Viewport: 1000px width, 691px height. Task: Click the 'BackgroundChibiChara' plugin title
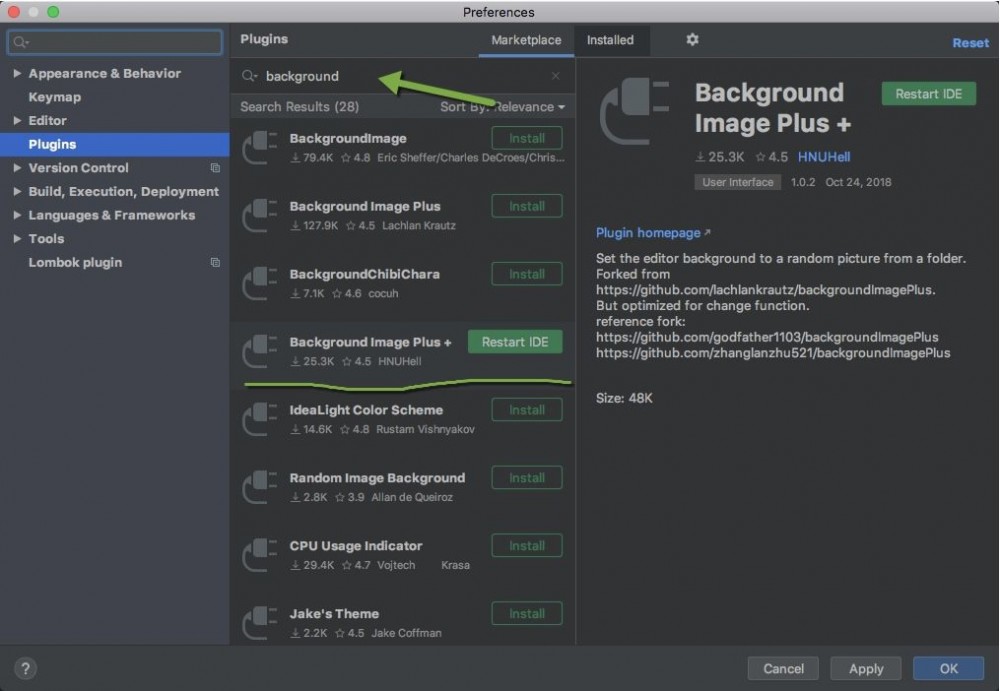(364, 274)
